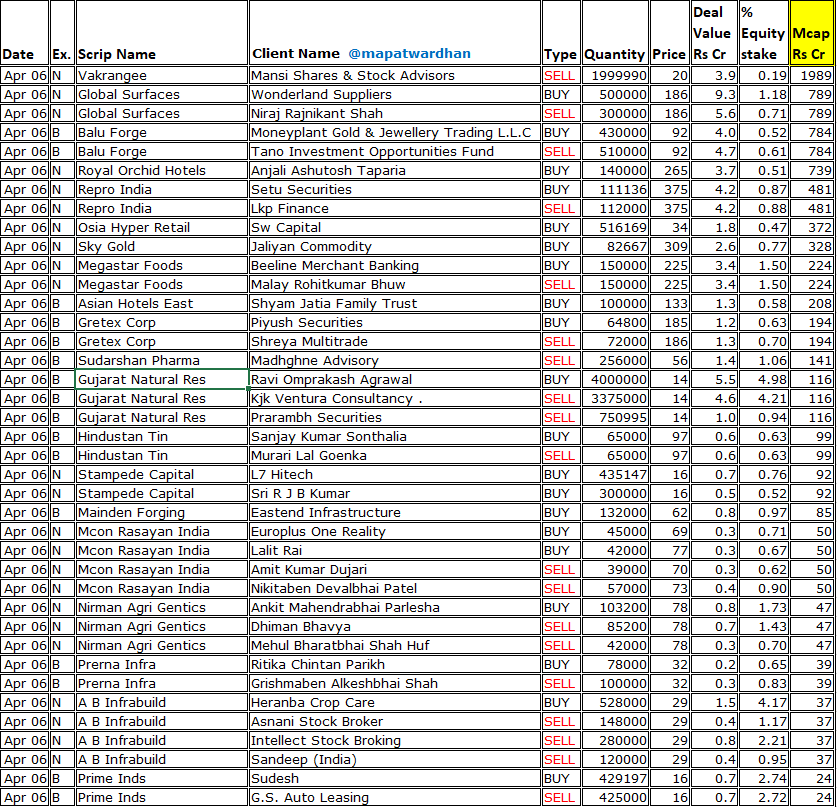Viewport: 837px width, 807px height.
Task: Click Osia Hyper Retail scrip cell
Action: click(x=162, y=227)
